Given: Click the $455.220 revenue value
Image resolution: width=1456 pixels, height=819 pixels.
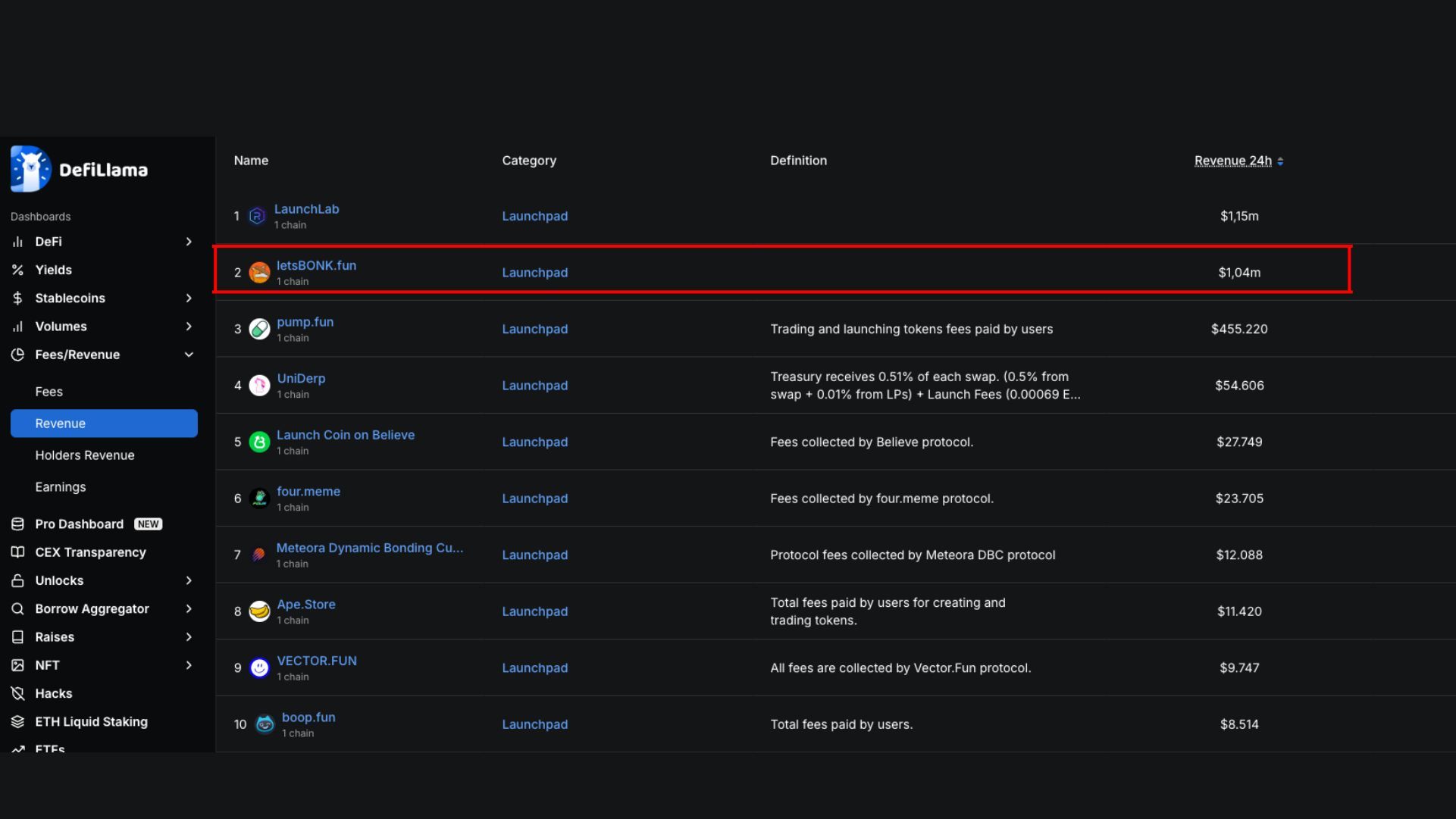Looking at the screenshot, I should click(x=1239, y=329).
